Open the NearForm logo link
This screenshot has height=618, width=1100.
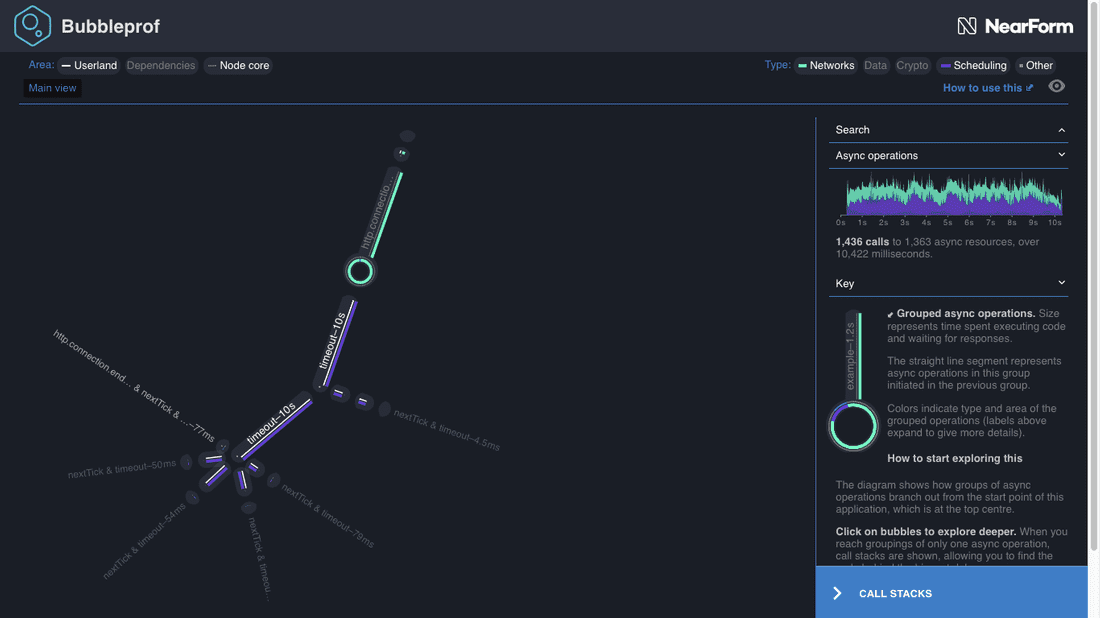pyautogui.click(x=1014, y=26)
